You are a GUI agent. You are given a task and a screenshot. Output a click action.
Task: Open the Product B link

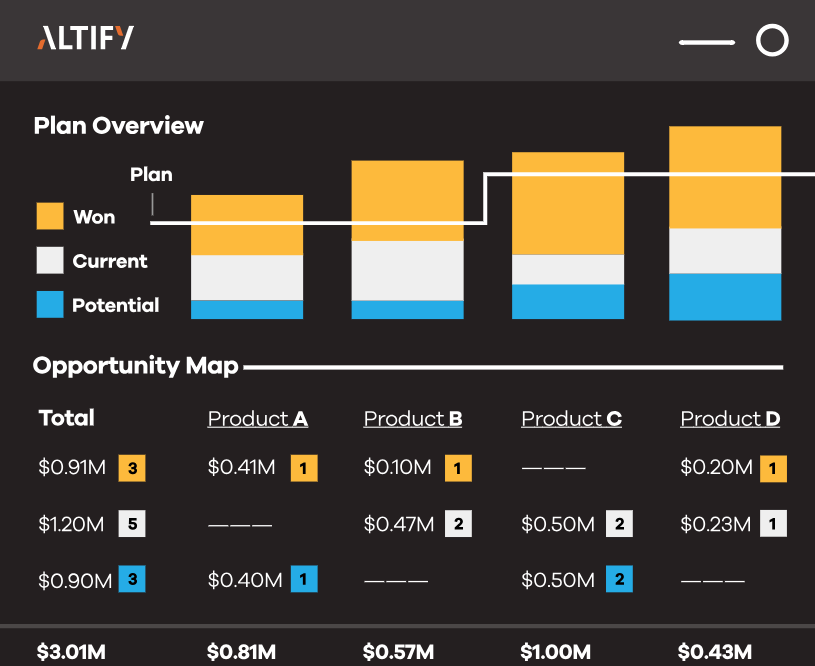413,419
